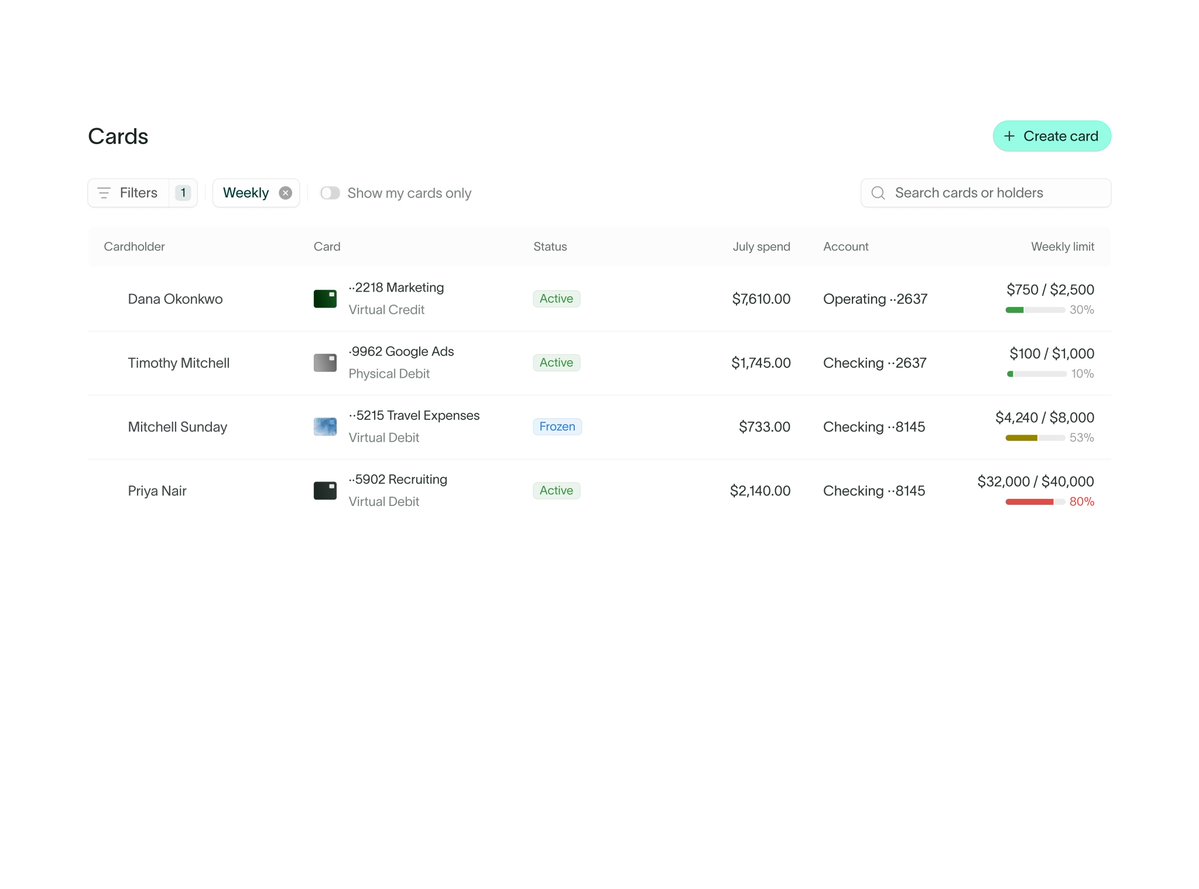Click the filter lines icon in Filters
Viewport: 1199px width, 889px height.
coord(104,193)
